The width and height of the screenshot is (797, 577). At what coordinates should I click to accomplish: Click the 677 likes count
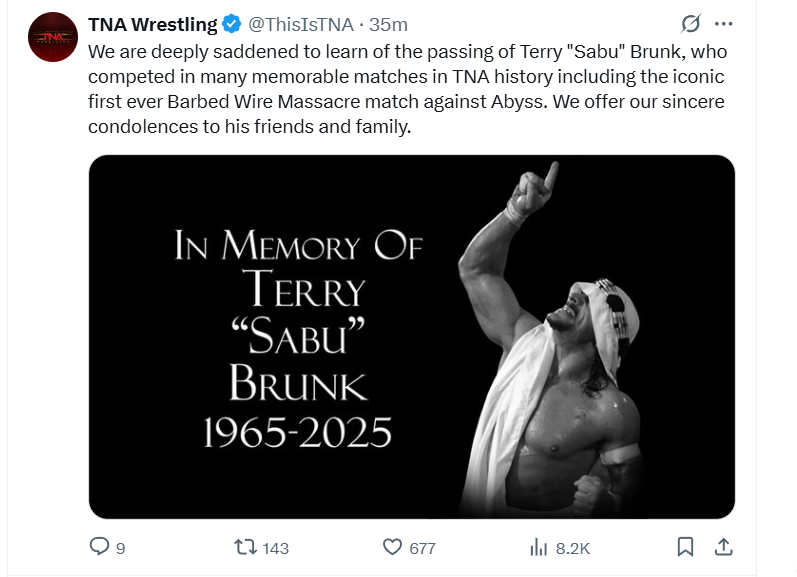(x=423, y=548)
